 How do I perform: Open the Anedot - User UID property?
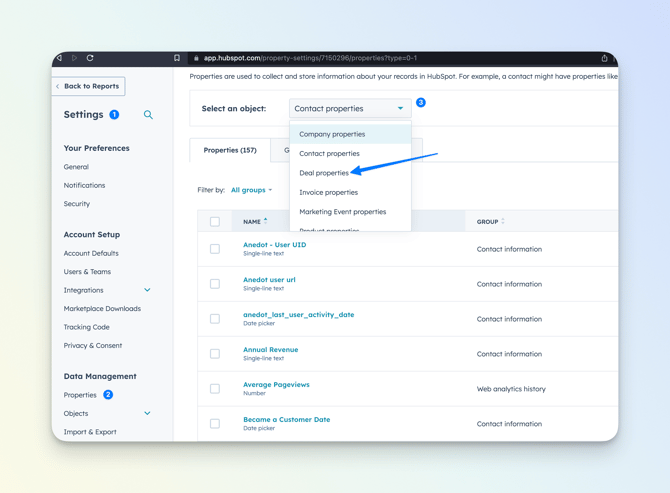274,245
